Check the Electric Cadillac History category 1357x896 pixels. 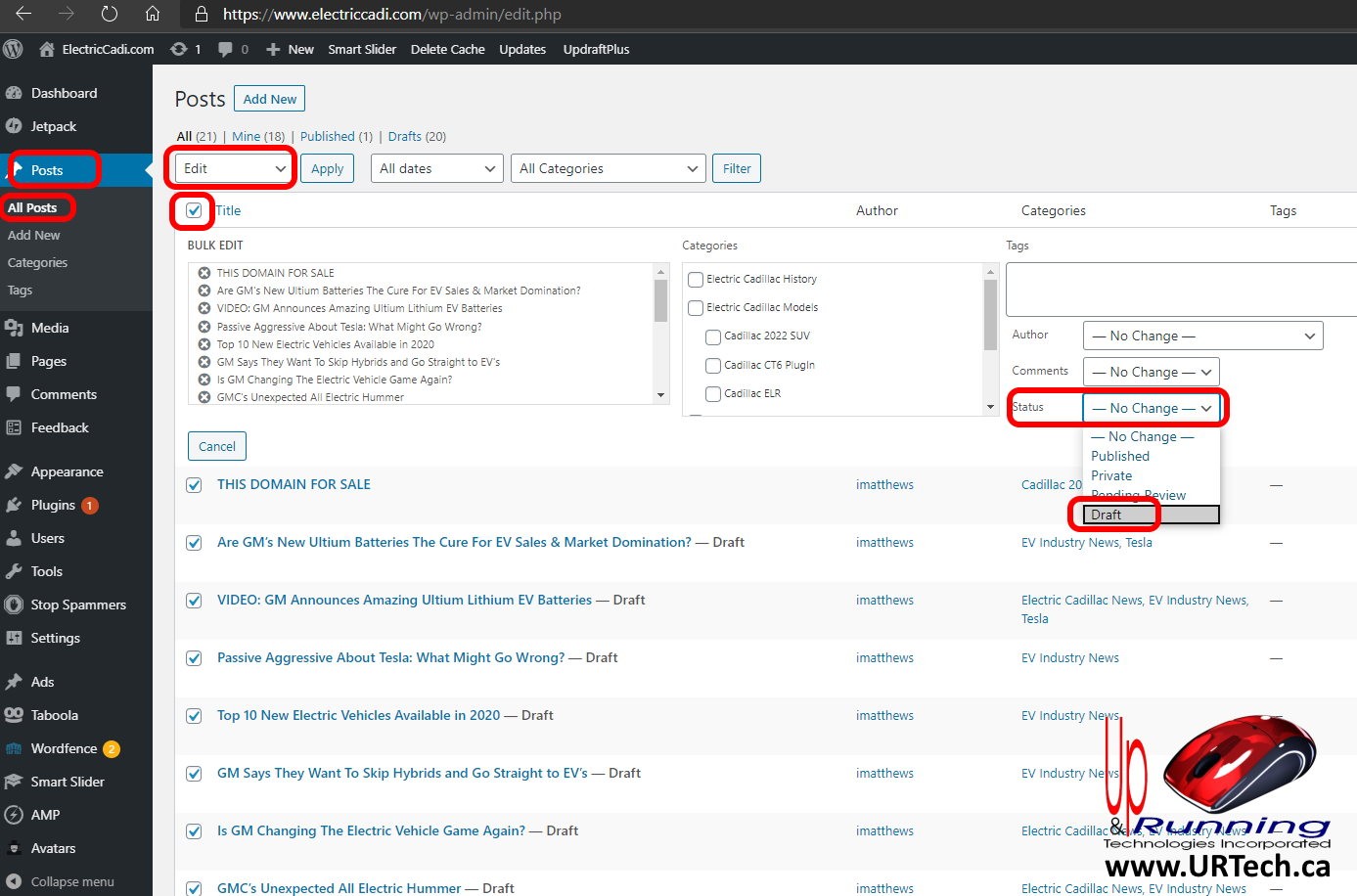[x=695, y=279]
